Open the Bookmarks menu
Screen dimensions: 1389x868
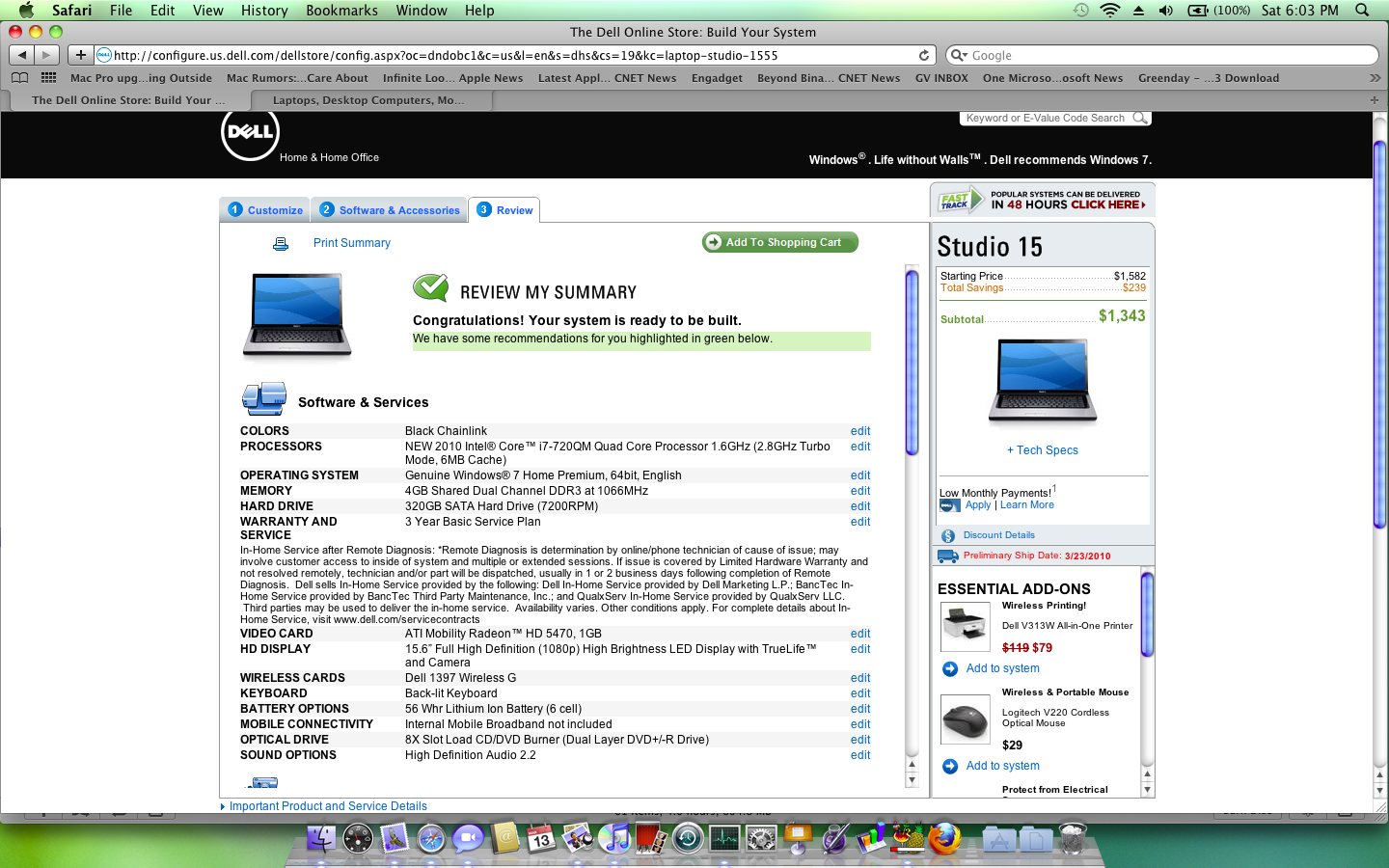(341, 10)
